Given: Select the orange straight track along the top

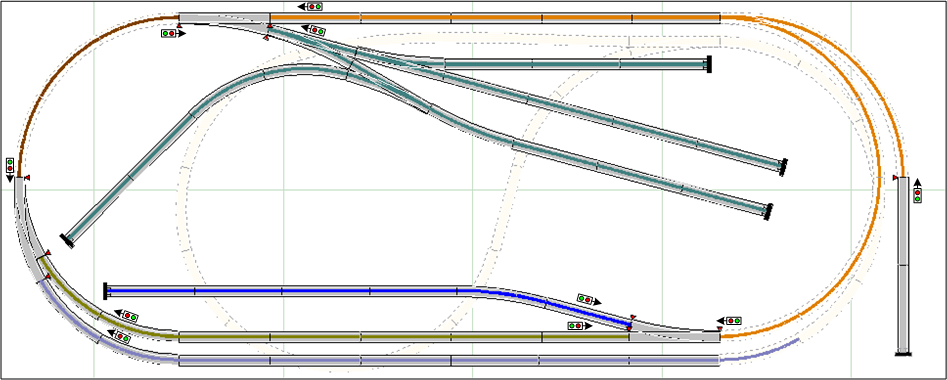Looking at the screenshot, I should 495,18.
